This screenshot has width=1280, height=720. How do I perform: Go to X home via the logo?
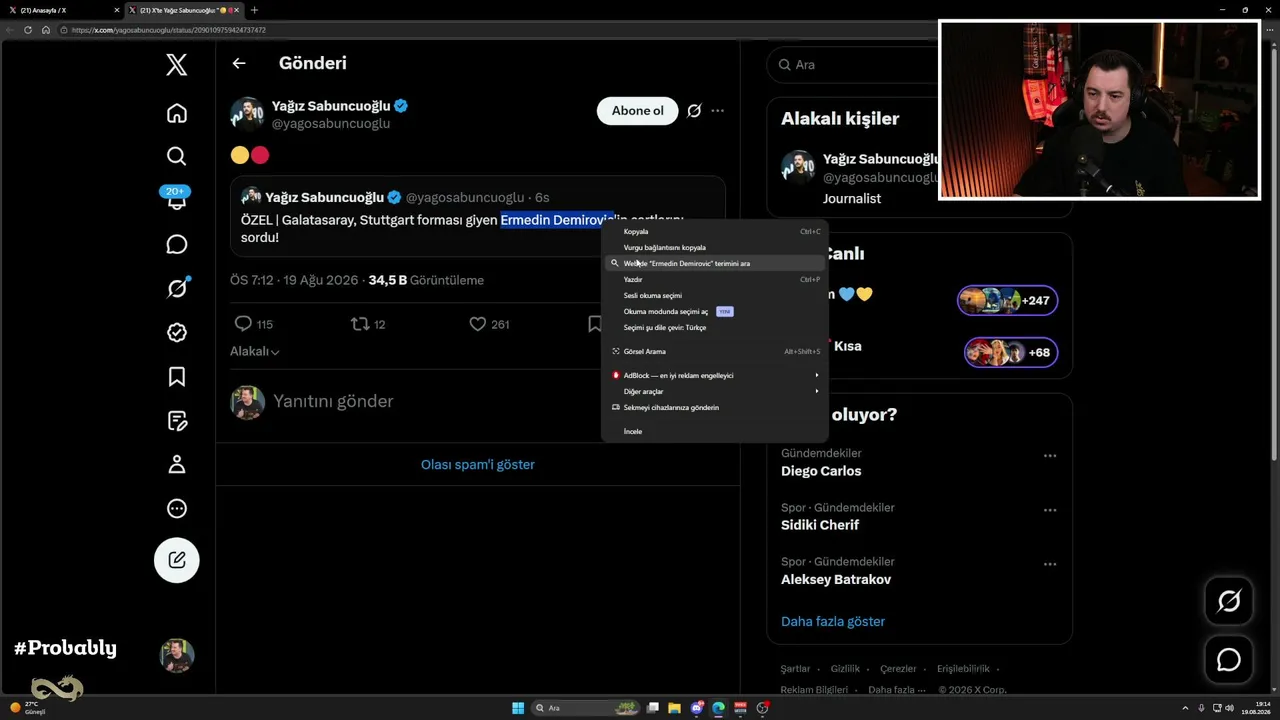(x=176, y=65)
